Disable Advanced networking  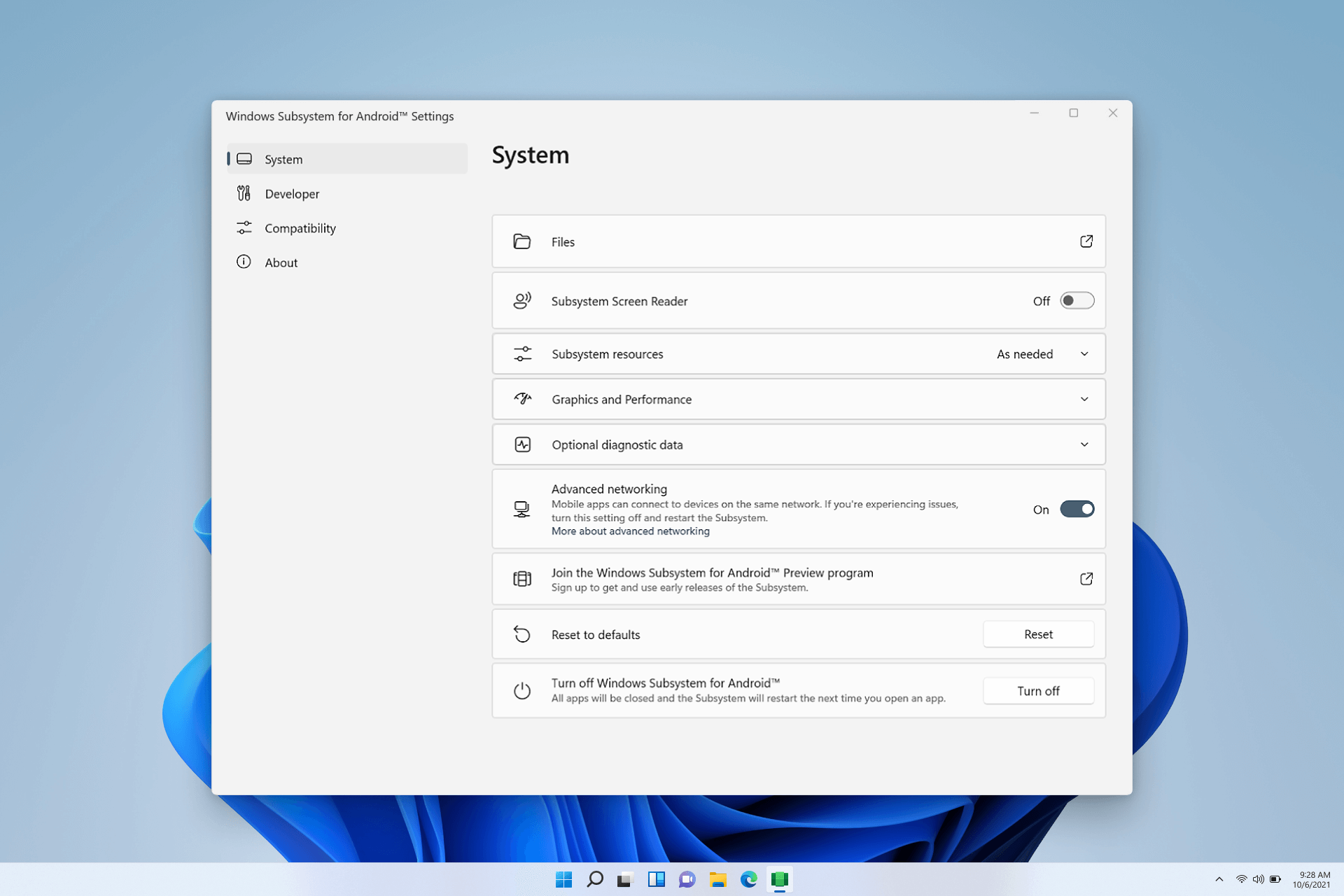pos(1077,509)
